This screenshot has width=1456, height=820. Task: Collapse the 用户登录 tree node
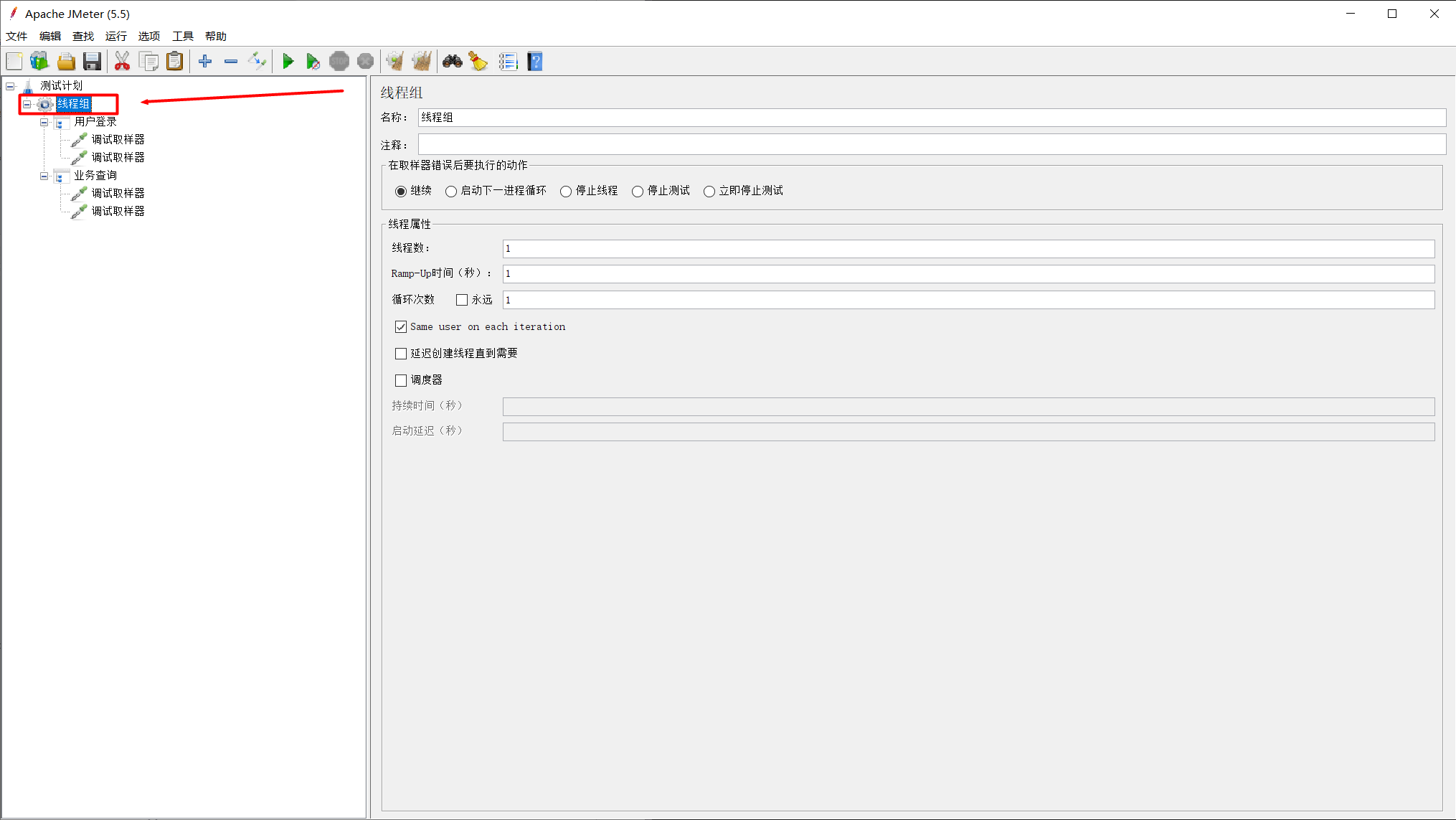pos(44,122)
